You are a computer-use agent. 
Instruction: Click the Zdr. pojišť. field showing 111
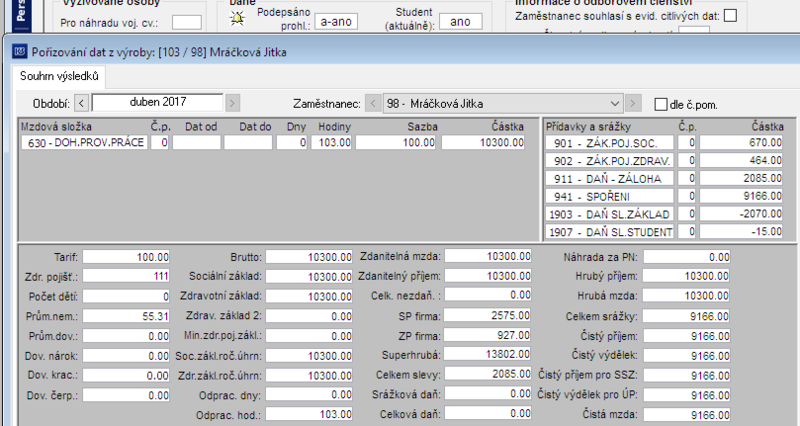click(x=126, y=276)
